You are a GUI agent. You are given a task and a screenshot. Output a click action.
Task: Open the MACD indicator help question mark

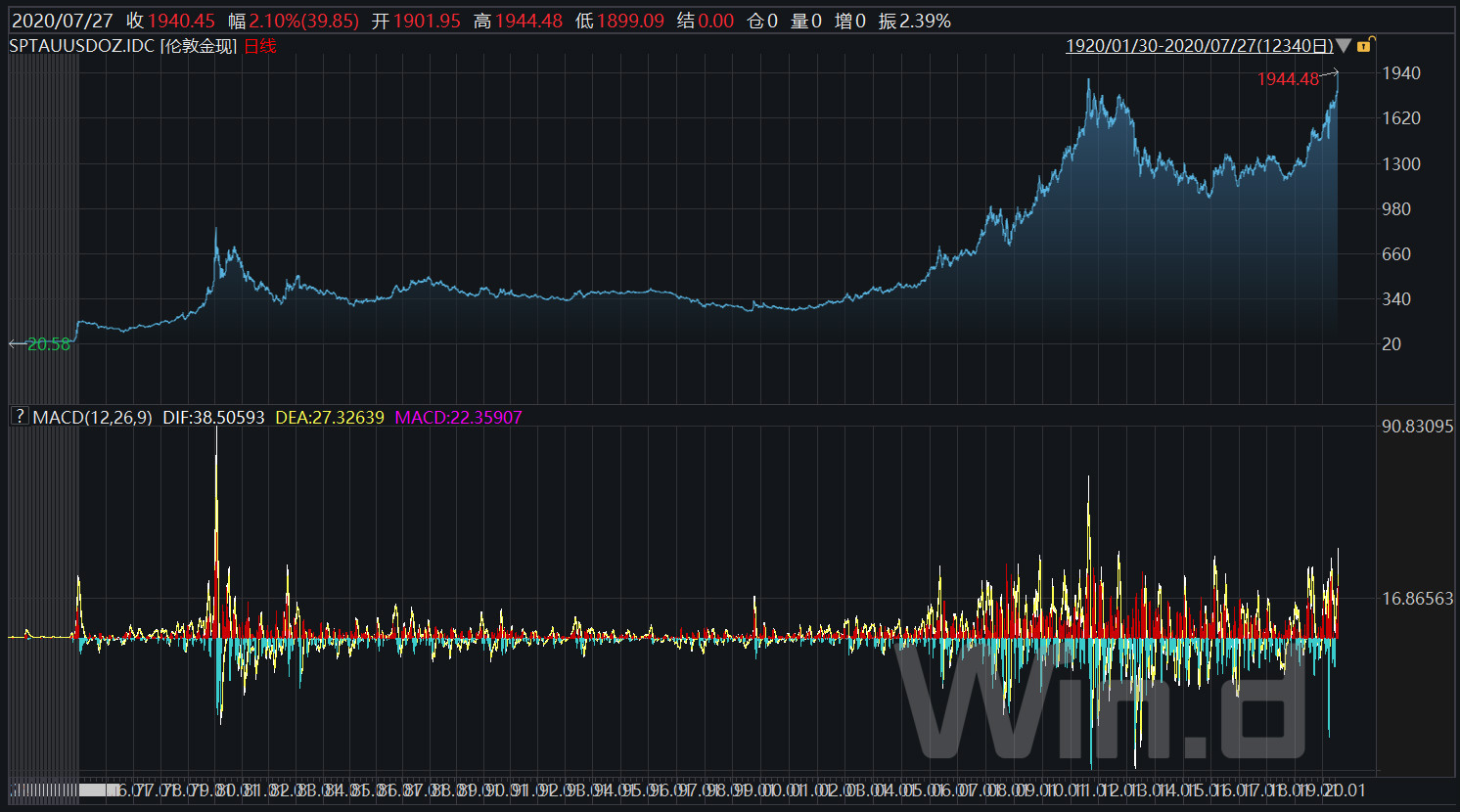tap(20, 417)
